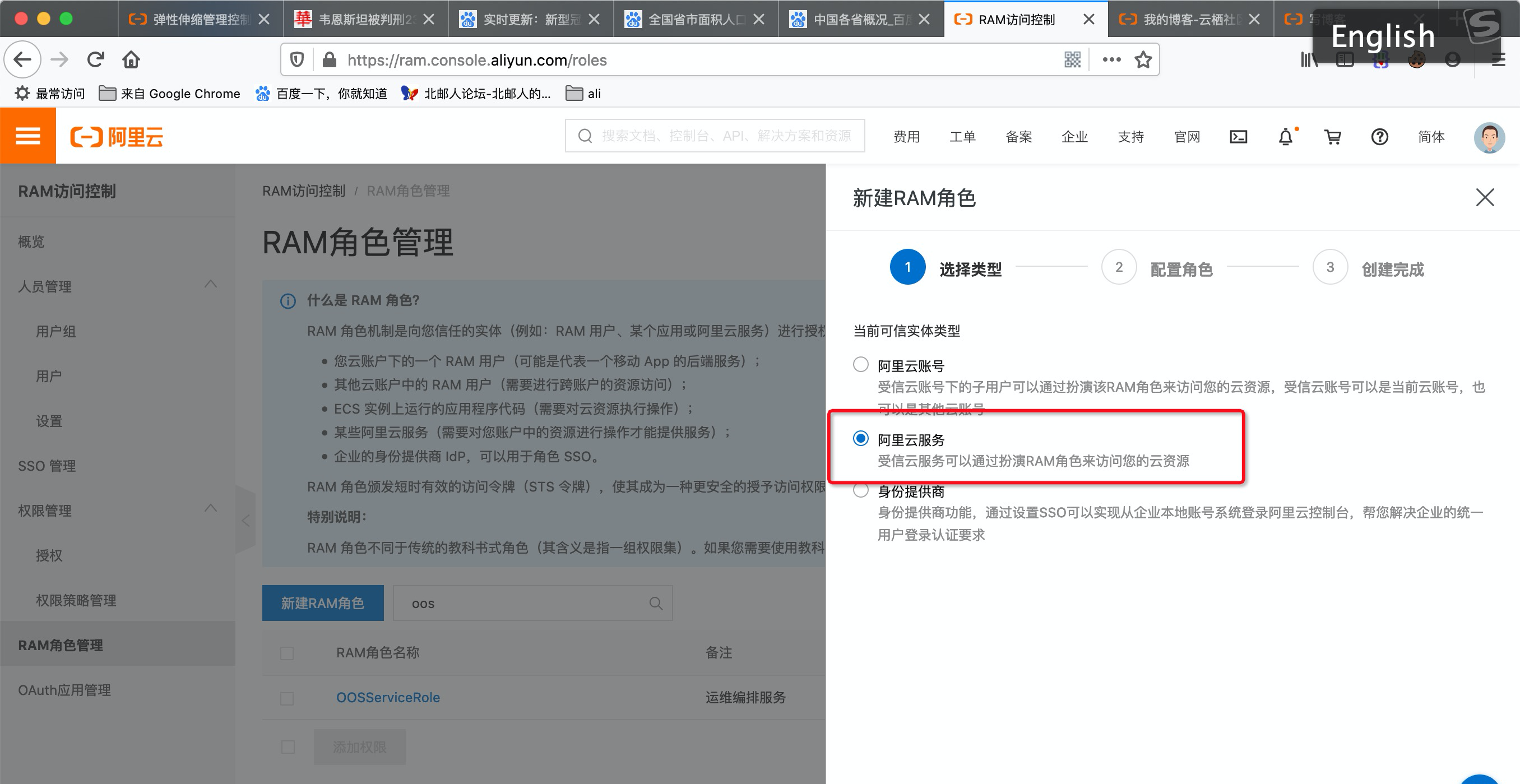Select 身份提供商 trusted entity radio
Screen dimensions: 1520x784
860,490
